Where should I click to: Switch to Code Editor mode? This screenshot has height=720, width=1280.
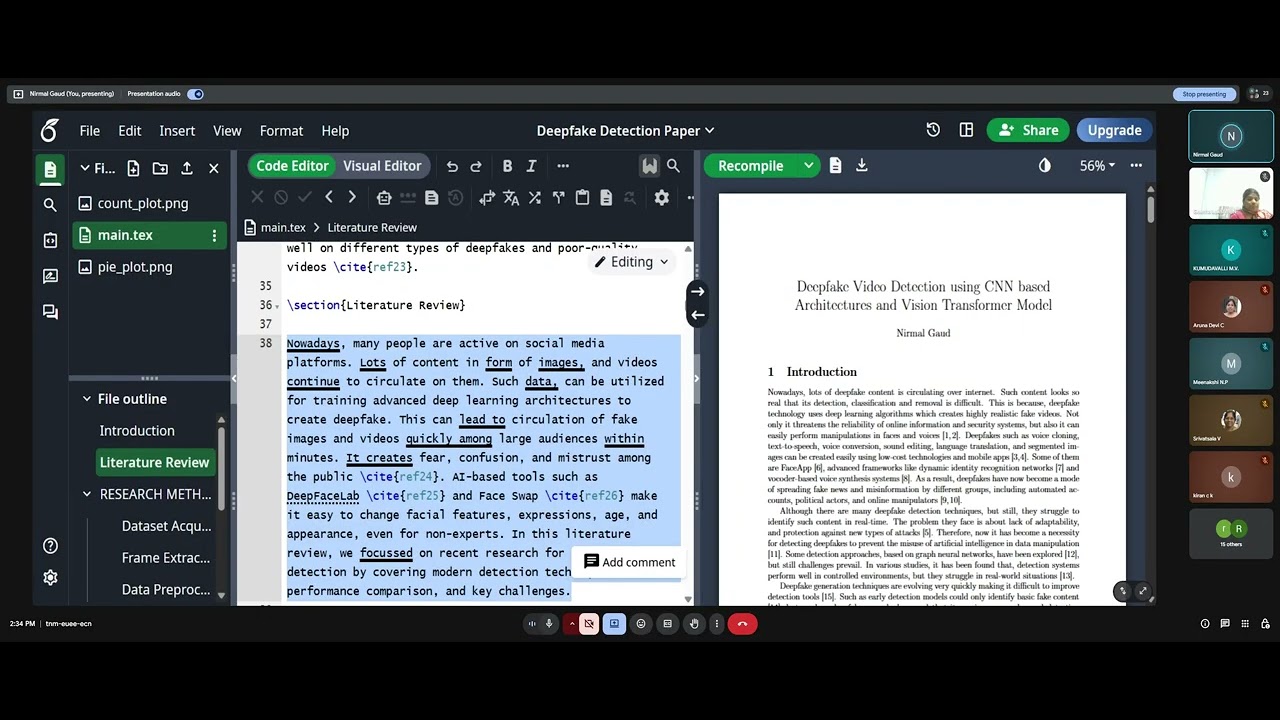[x=292, y=166]
